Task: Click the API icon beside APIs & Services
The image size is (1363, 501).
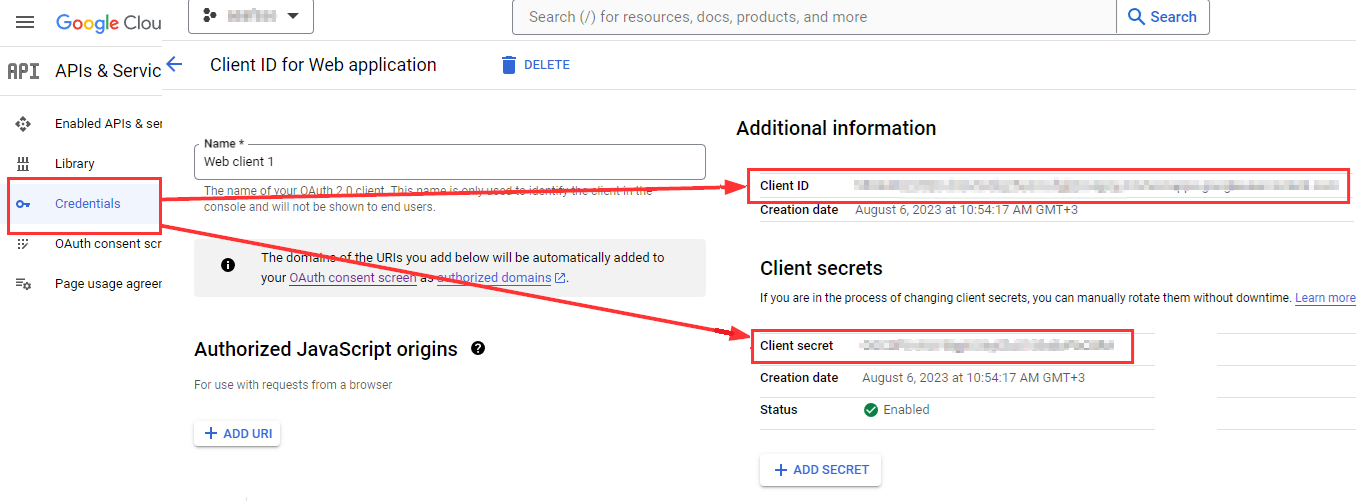Action: (x=23, y=71)
